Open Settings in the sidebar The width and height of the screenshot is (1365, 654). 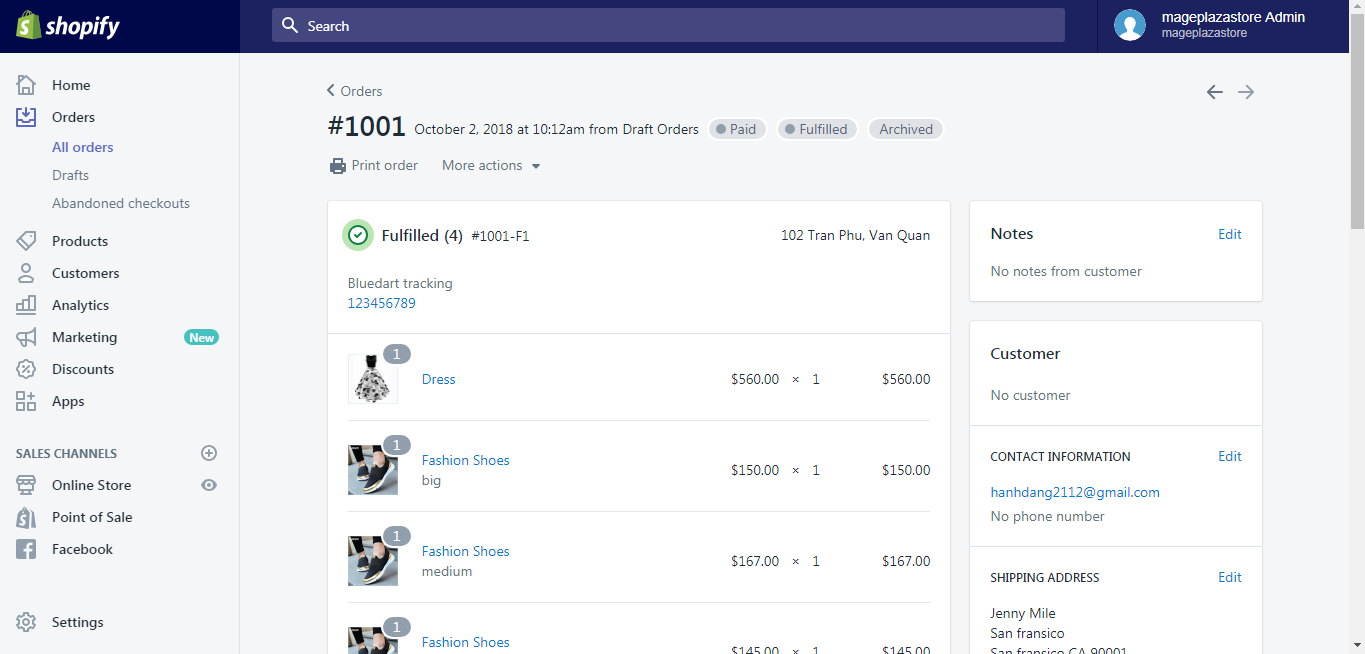77,622
